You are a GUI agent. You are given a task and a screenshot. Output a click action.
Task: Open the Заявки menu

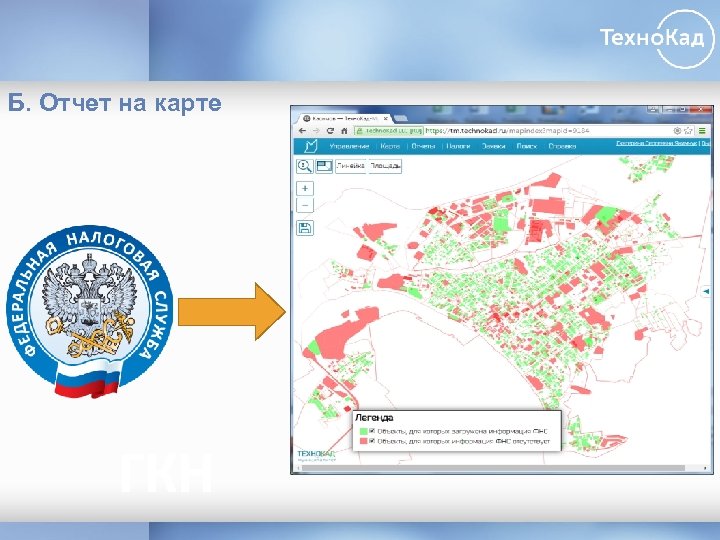coord(493,146)
